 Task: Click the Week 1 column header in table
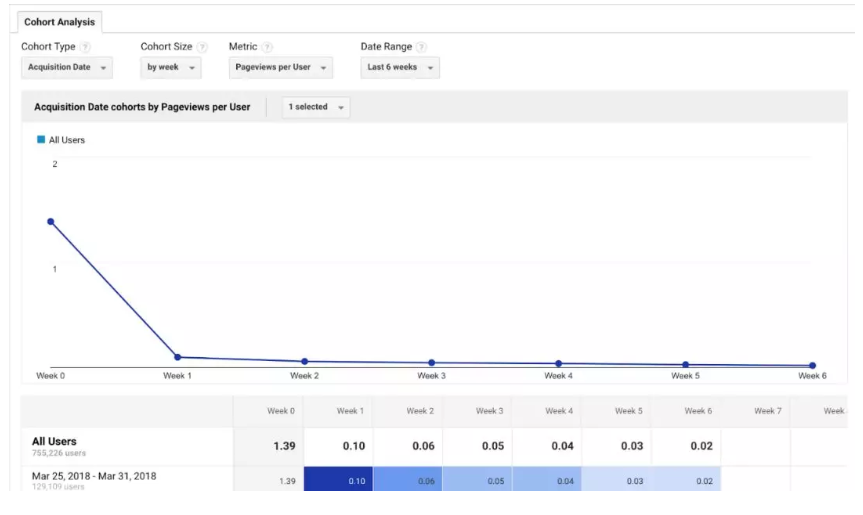point(349,411)
